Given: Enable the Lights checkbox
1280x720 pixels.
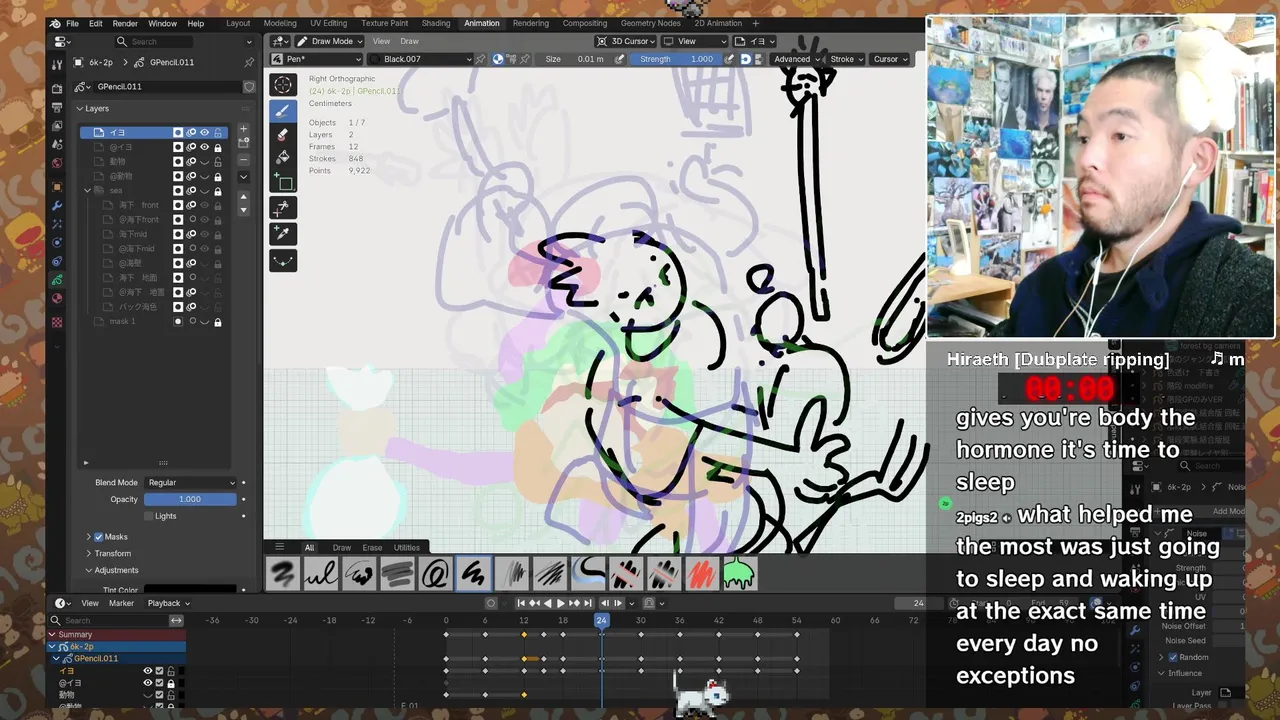Looking at the screenshot, I should [x=149, y=516].
